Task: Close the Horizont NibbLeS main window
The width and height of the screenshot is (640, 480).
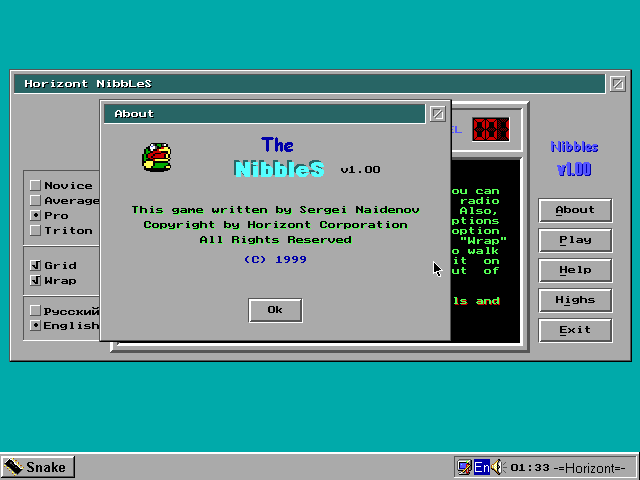Action: (x=618, y=84)
